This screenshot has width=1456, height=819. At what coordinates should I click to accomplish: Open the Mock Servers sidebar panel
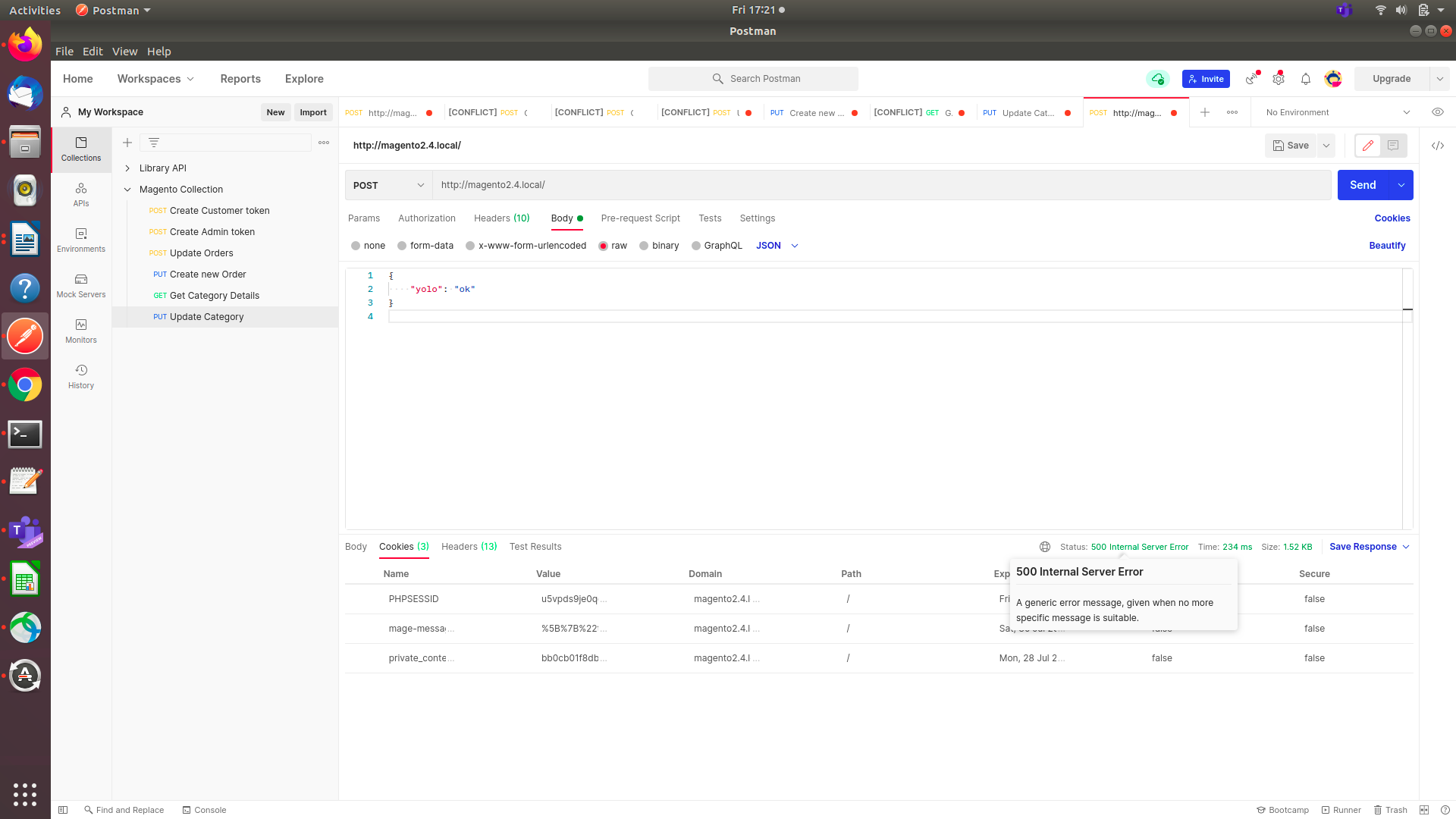click(81, 285)
